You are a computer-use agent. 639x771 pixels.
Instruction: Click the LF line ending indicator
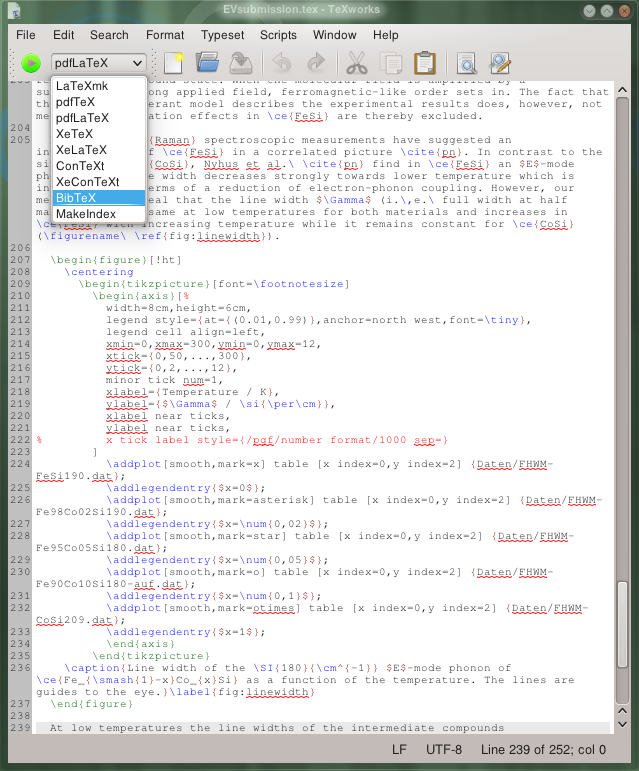click(x=399, y=749)
